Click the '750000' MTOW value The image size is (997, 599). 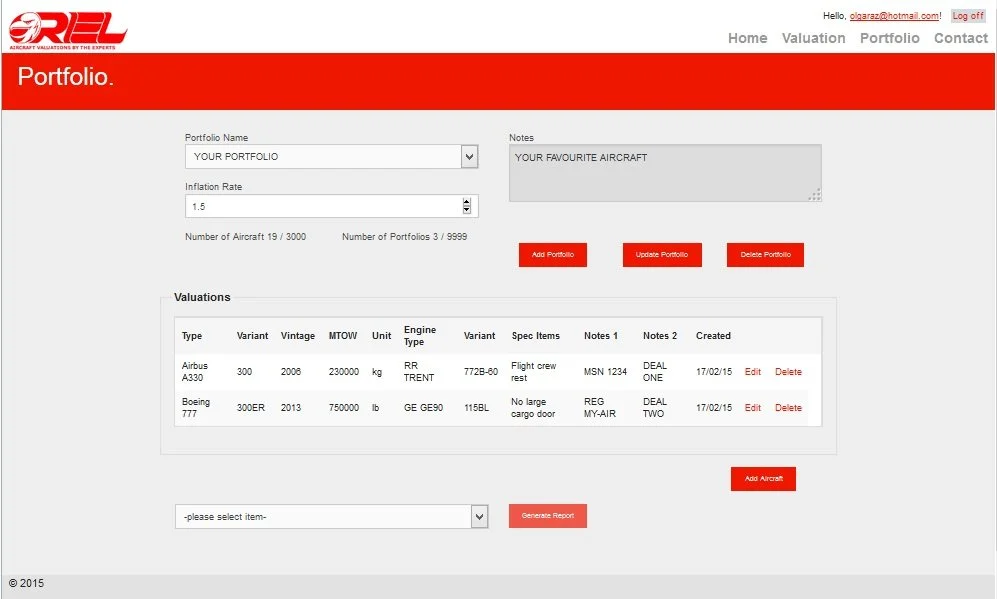click(x=343, y=408)
